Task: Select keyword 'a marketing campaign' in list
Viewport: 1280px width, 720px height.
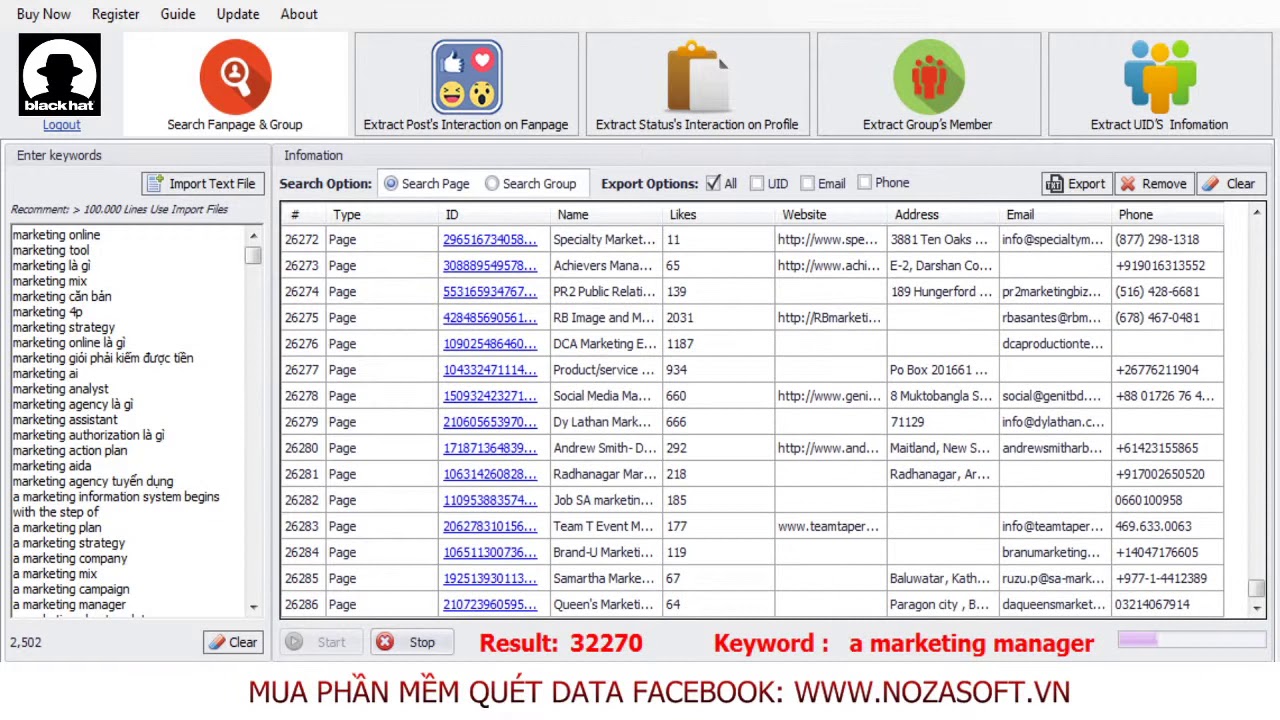Action: pos(70,589)
